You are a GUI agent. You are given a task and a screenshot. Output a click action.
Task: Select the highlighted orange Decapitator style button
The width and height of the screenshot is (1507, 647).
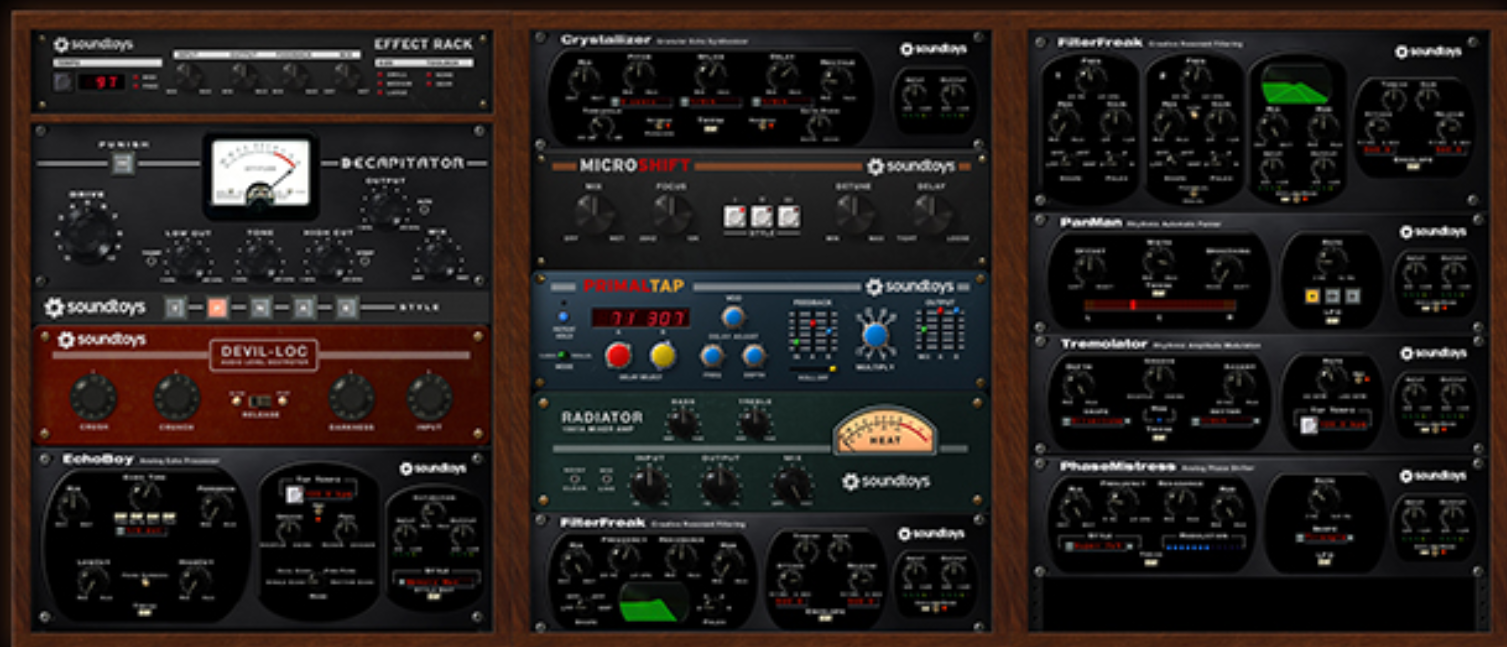click(x=216, y=307)
